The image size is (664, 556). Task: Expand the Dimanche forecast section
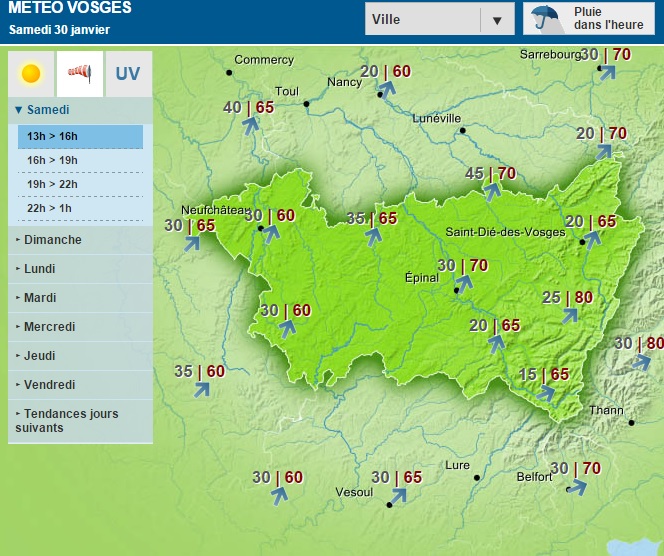52,240
